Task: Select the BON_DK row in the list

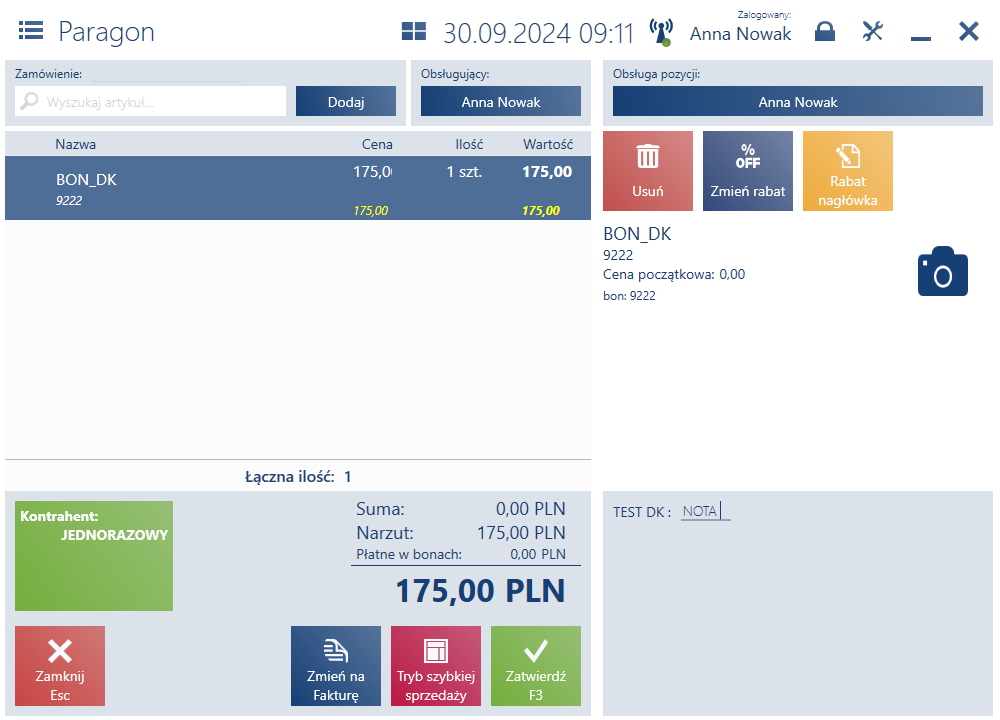Action: [298, 188]
